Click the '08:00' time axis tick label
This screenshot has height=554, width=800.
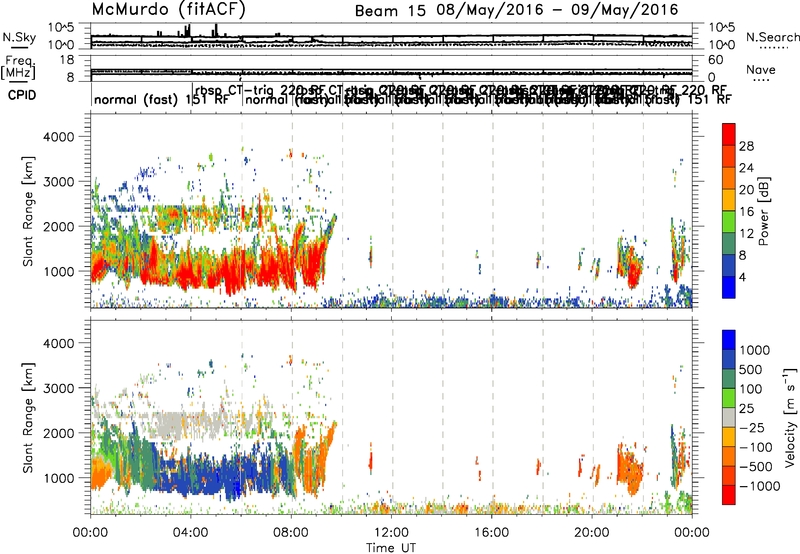291,533
